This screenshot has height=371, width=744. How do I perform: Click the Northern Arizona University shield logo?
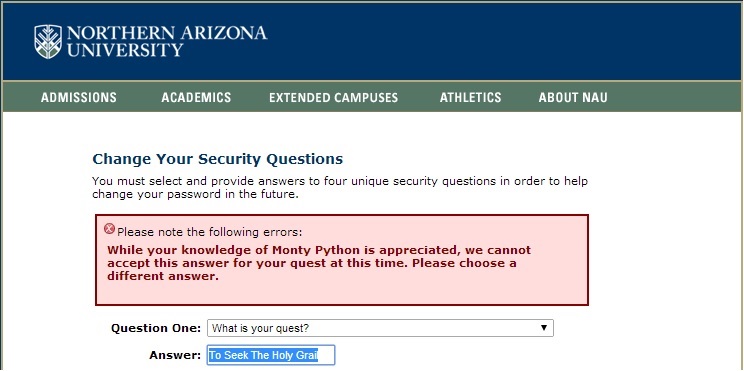coord(48,41)
